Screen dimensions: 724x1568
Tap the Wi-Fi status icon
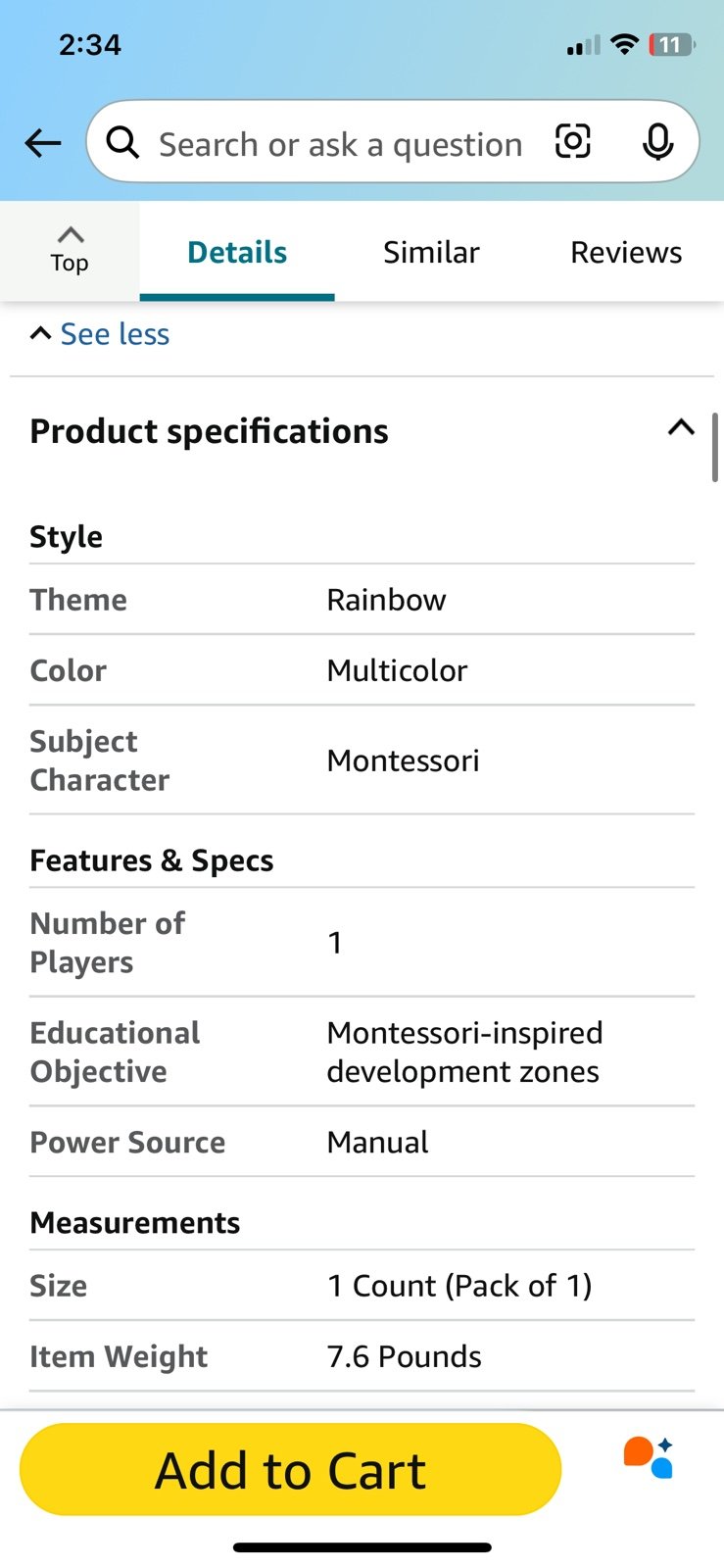[x=624, y=44]
